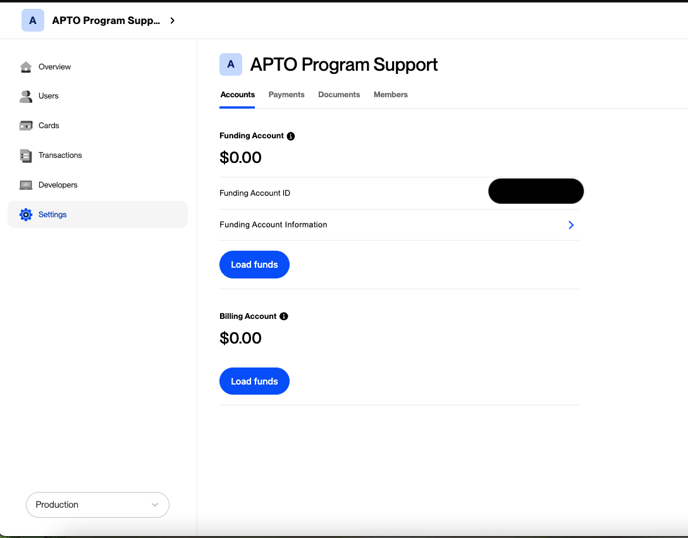Click the Transactions label in sidebar
This screenshot has height=538, width=688.
60,155
